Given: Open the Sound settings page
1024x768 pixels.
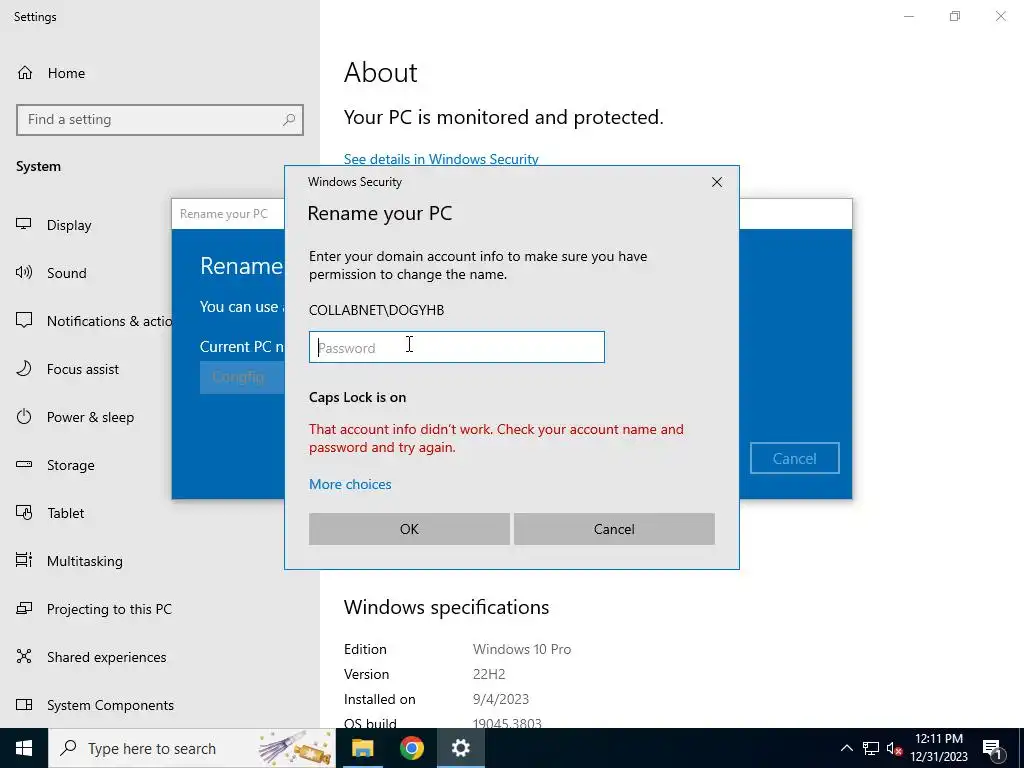Looking at the screenshot, I should [66, 273].
